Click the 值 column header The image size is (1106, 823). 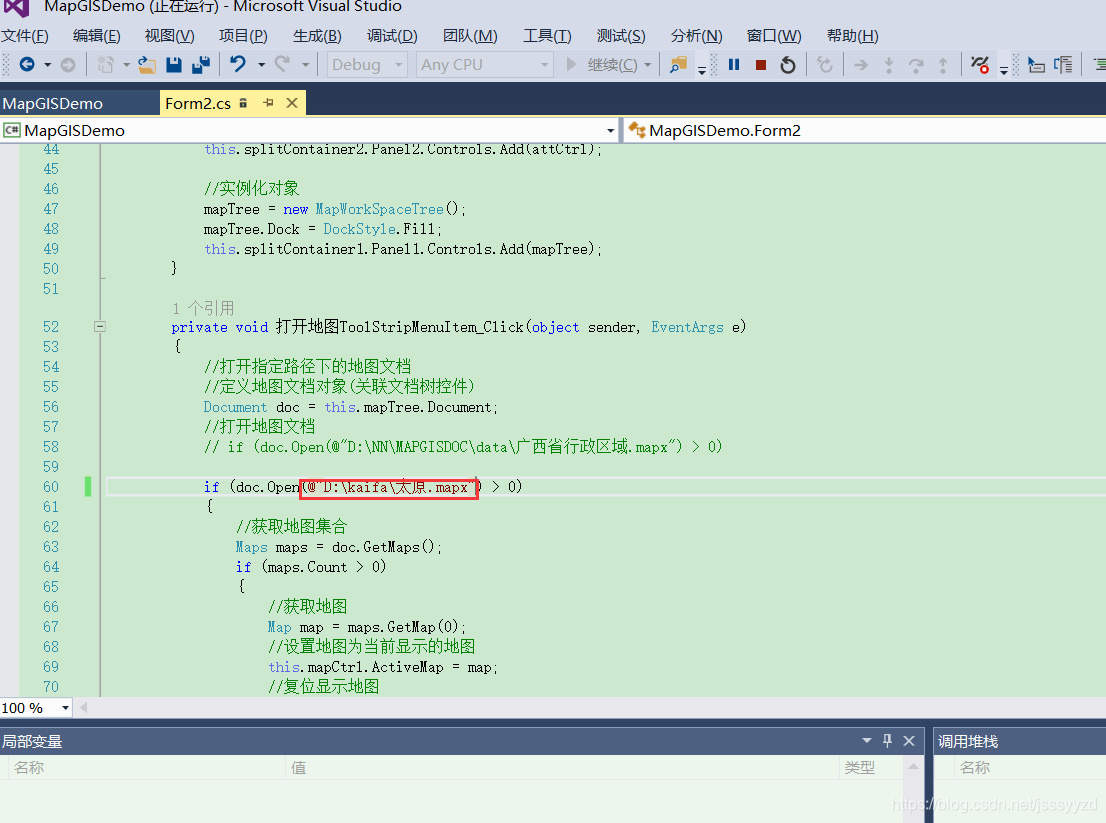(564, 767)
